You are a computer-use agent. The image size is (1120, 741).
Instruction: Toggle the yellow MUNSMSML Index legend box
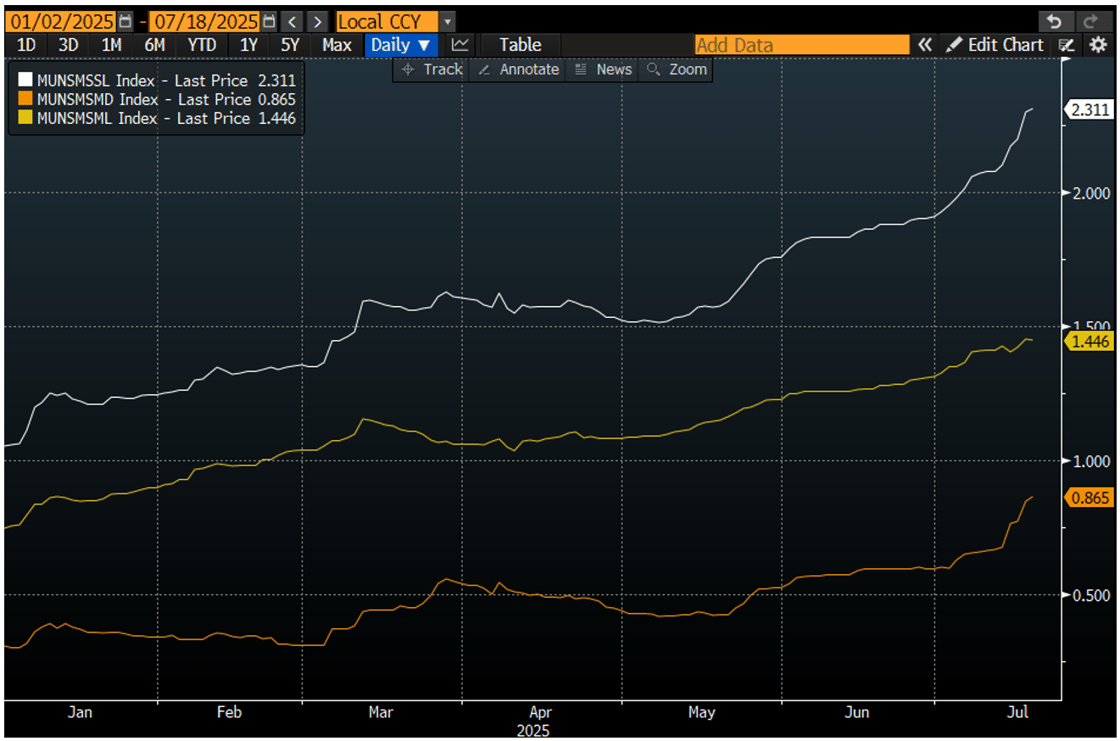click(x=25, y=118)
